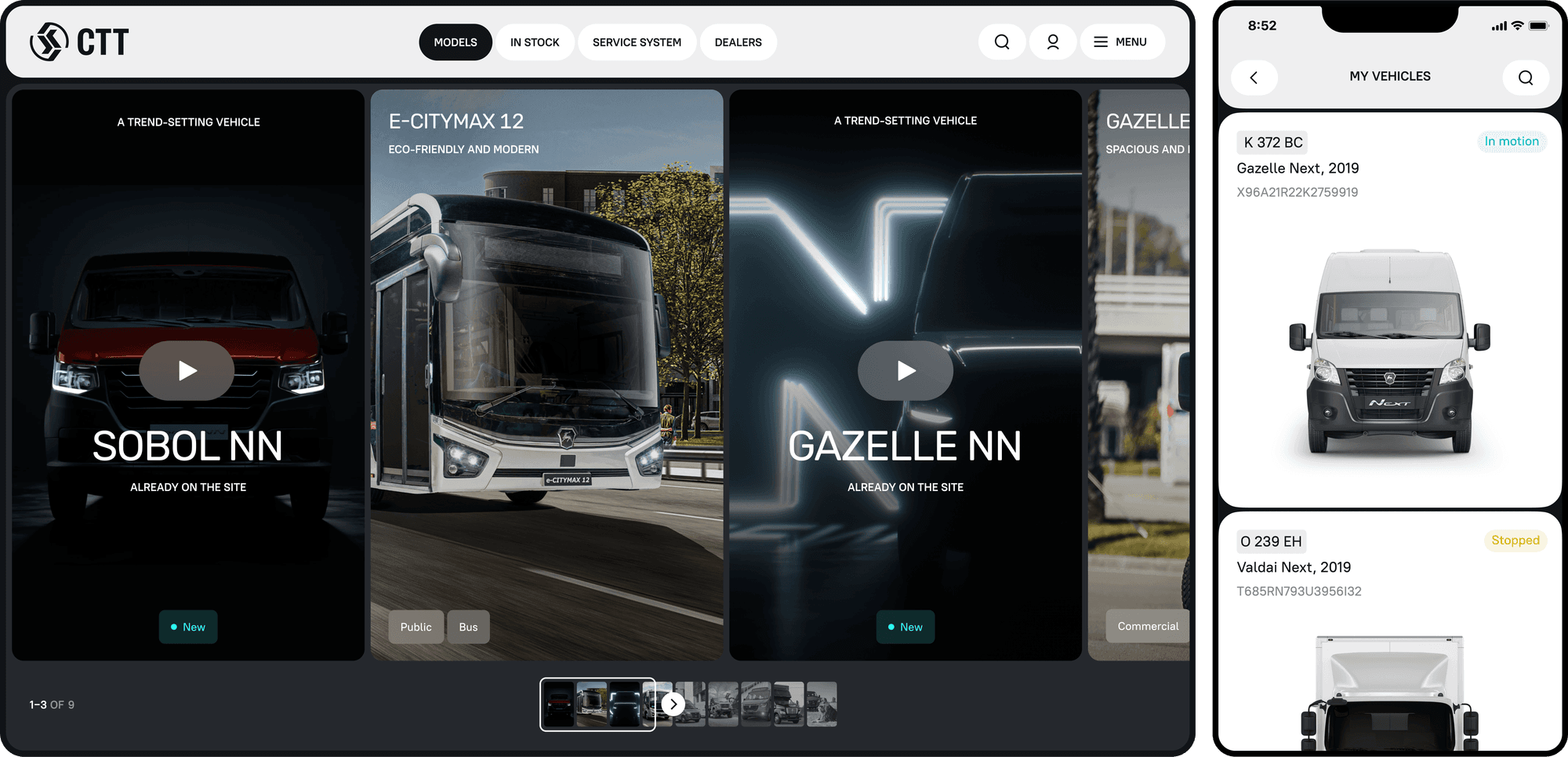Click the CTT logo in the website header
The height and width of the screenshot is (757, 1568).
tap(79, 42)
